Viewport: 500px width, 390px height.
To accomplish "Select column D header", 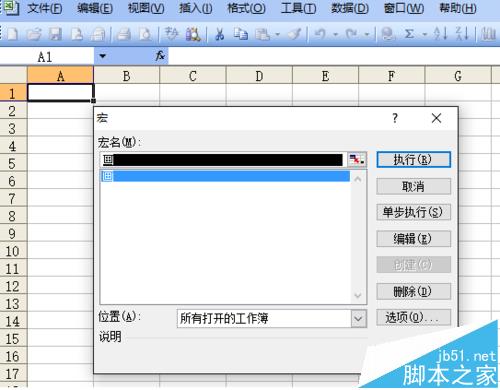I will pos(259,75).
